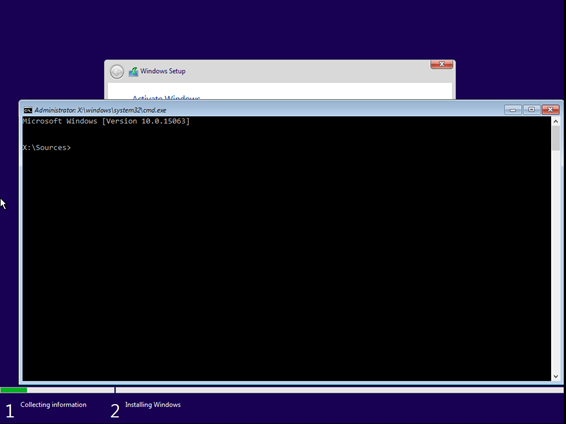
Task: Click the Installing Windows step label
Action: tap(153, 405)
